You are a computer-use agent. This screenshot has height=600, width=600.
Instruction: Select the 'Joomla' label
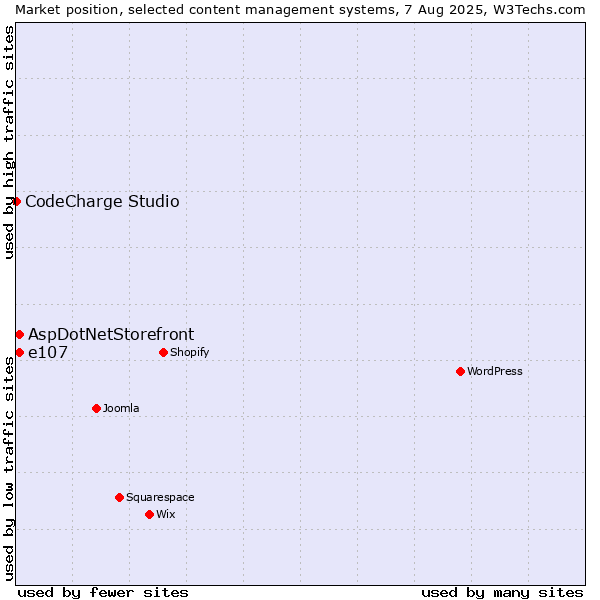[x=121, y=408]
